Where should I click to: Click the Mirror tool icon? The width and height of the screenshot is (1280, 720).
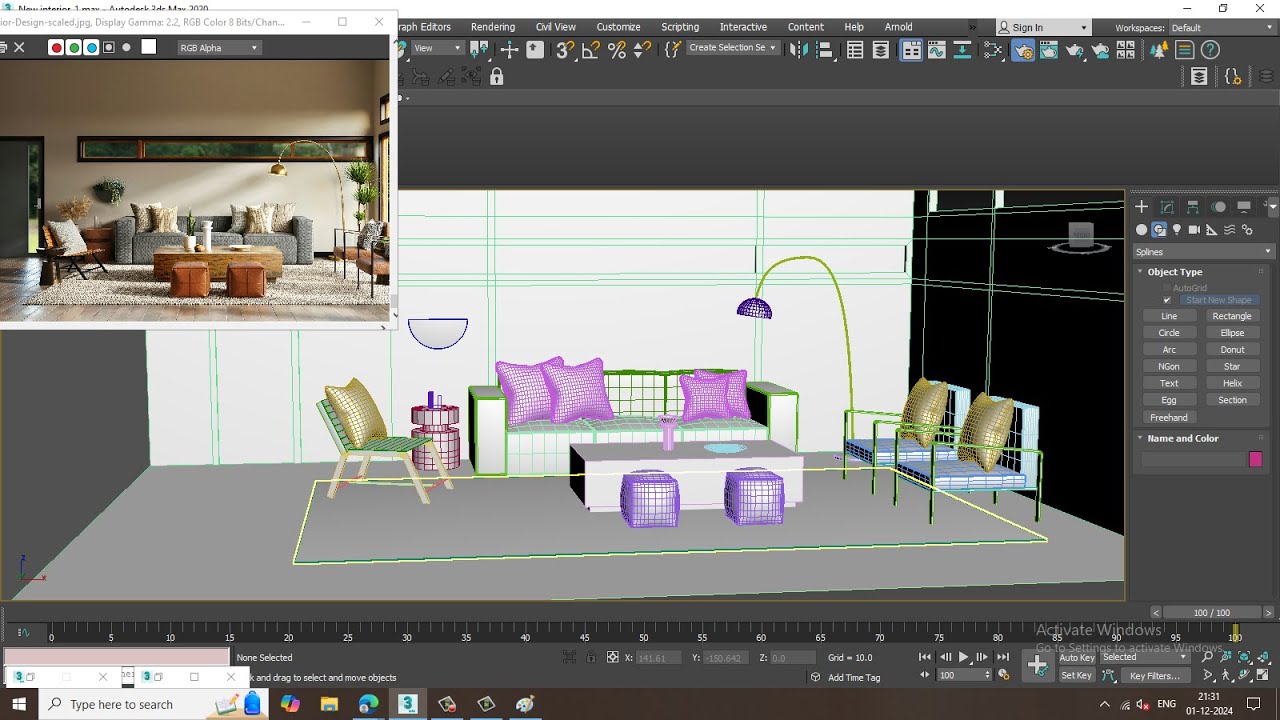tap(797, 49)
